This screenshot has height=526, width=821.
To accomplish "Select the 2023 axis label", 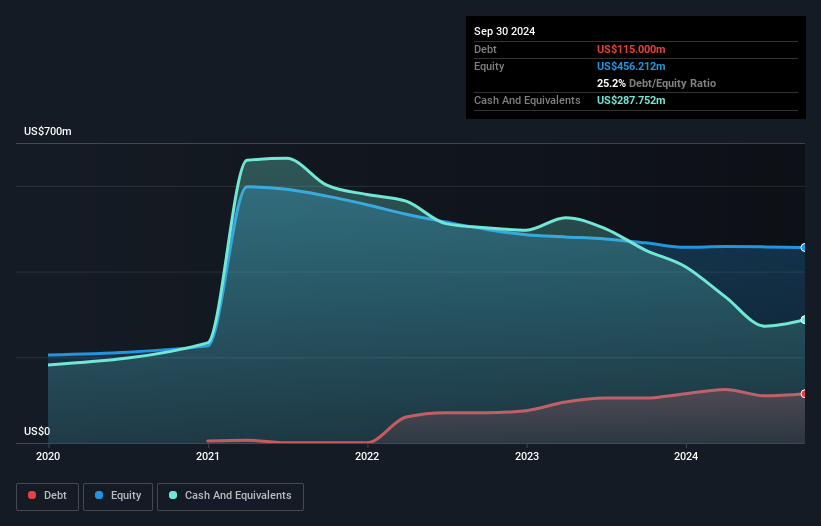I will (x=527, y=456).
